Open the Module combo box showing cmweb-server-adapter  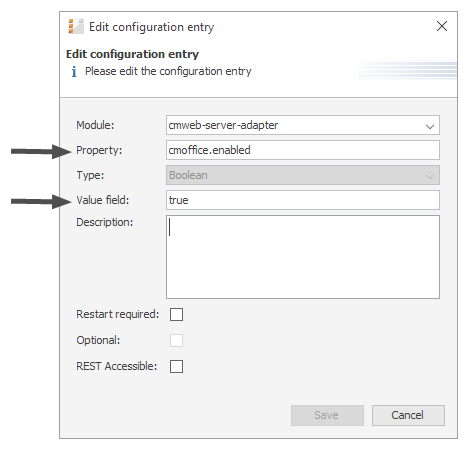point(303,125)
